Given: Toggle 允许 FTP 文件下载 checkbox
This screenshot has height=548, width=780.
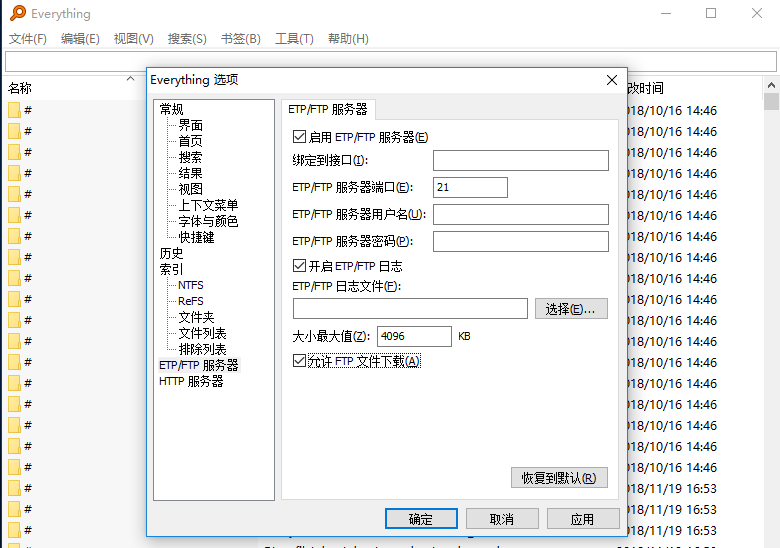Looking at the screenshot, I should coord(299,361).
